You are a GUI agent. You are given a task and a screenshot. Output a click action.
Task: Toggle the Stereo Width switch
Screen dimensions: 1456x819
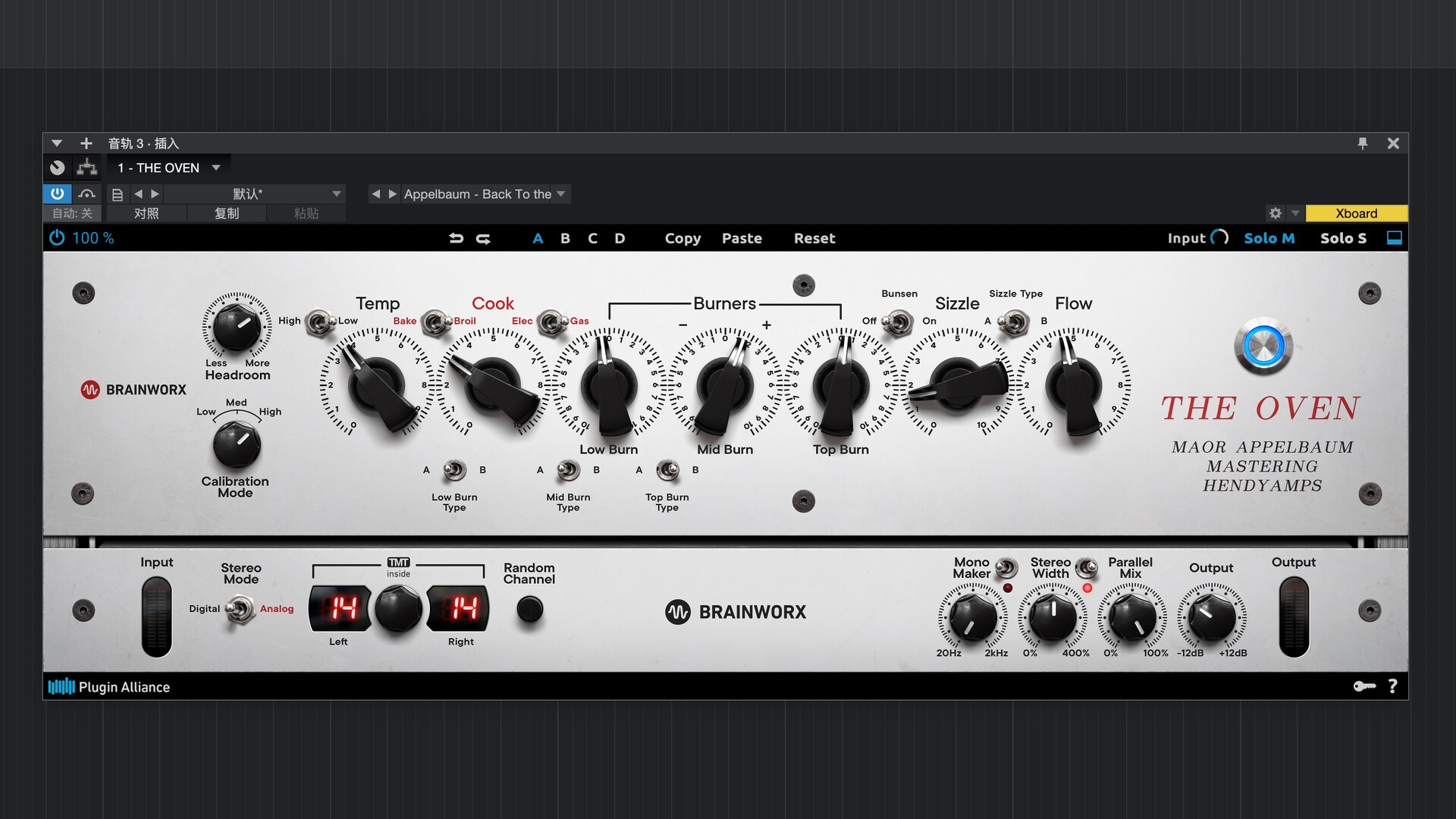1087,567
